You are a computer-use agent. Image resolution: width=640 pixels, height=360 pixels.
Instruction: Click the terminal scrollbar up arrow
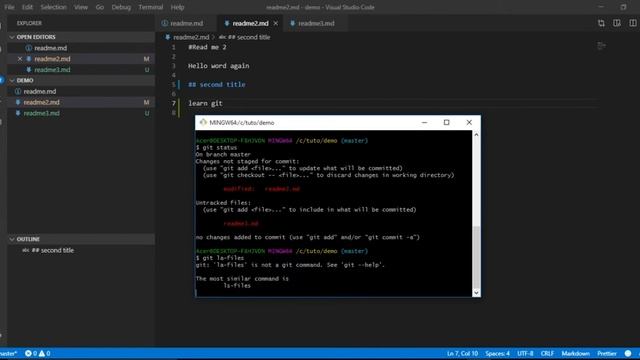click(x=476, y=134)
